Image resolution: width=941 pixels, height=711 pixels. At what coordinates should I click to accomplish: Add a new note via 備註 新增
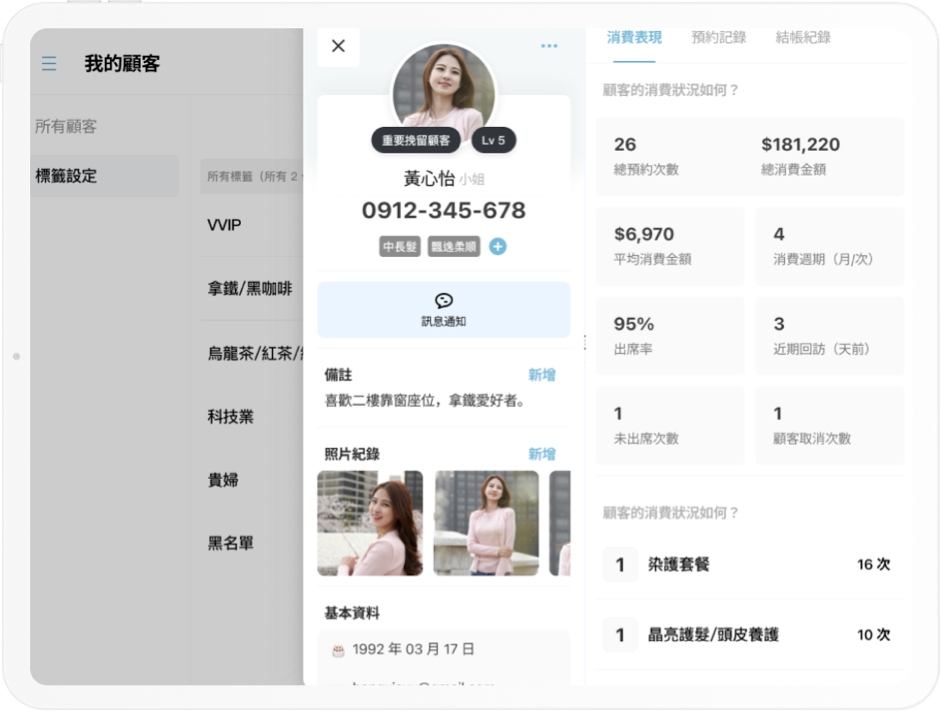pyautogui.click(x=542, y=375)
